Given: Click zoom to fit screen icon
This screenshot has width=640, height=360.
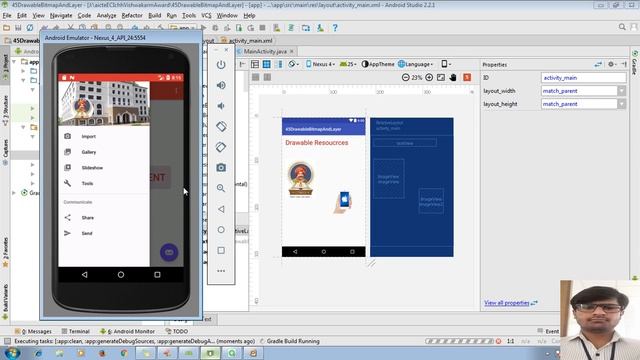Looking at the screenshot, I should click(441, 77).
